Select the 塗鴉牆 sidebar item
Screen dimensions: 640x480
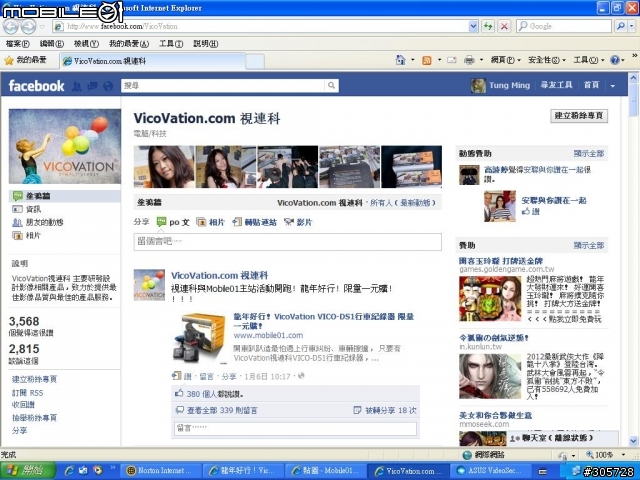[x=64, y=196]
